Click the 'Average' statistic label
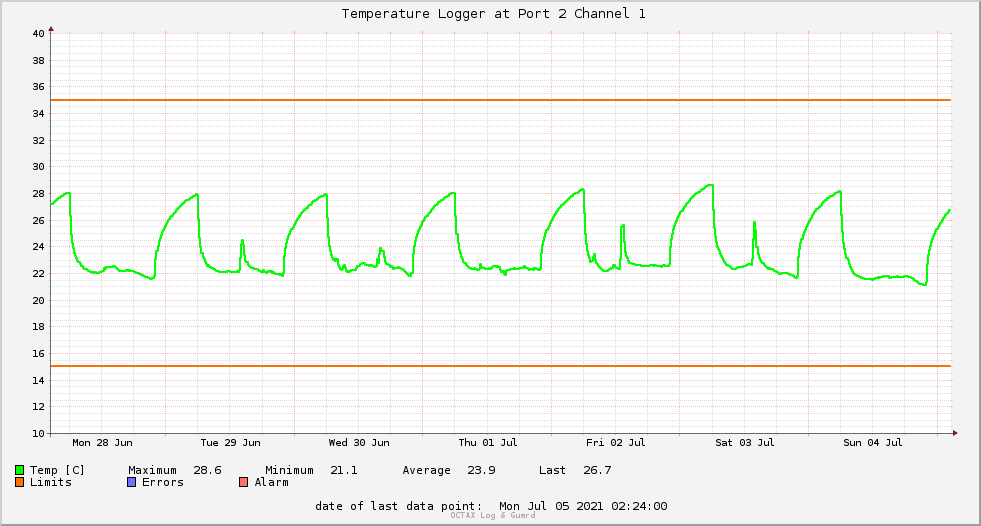Image resolution: width=981 pixels, height=526 pixels. click(426, 470)
